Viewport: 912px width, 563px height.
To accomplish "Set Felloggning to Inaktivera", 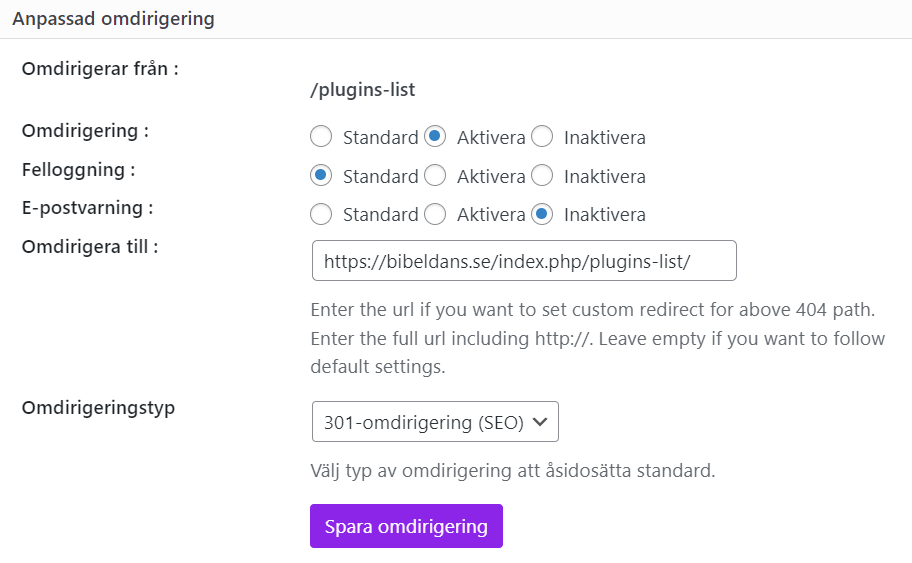I will coord(542,175).
